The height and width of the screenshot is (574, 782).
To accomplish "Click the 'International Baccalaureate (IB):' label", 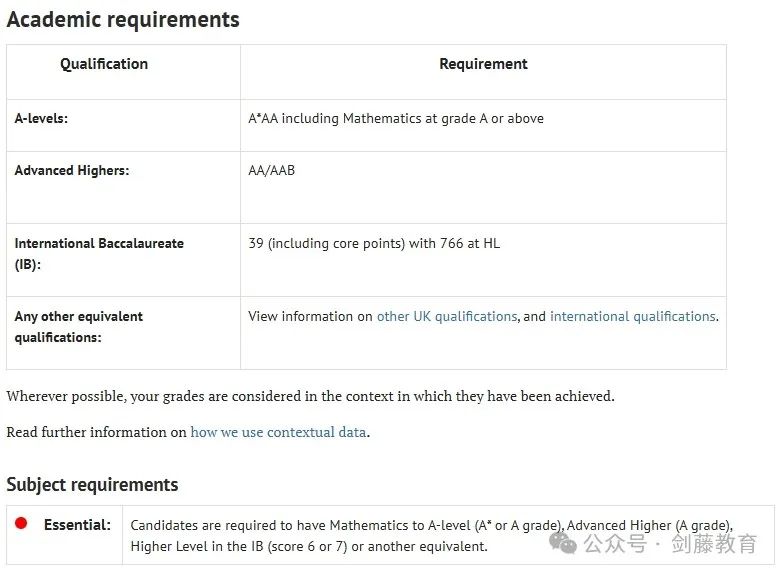I will click(99, 254).
